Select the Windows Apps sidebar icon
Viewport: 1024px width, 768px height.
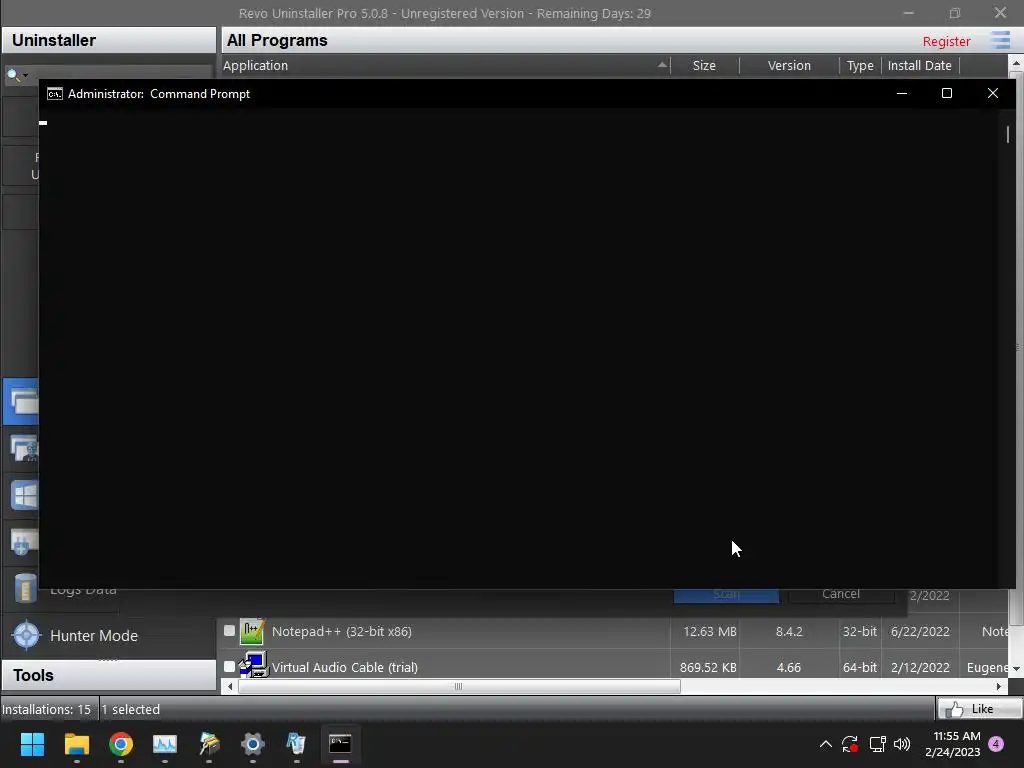(x=24, y=495)
